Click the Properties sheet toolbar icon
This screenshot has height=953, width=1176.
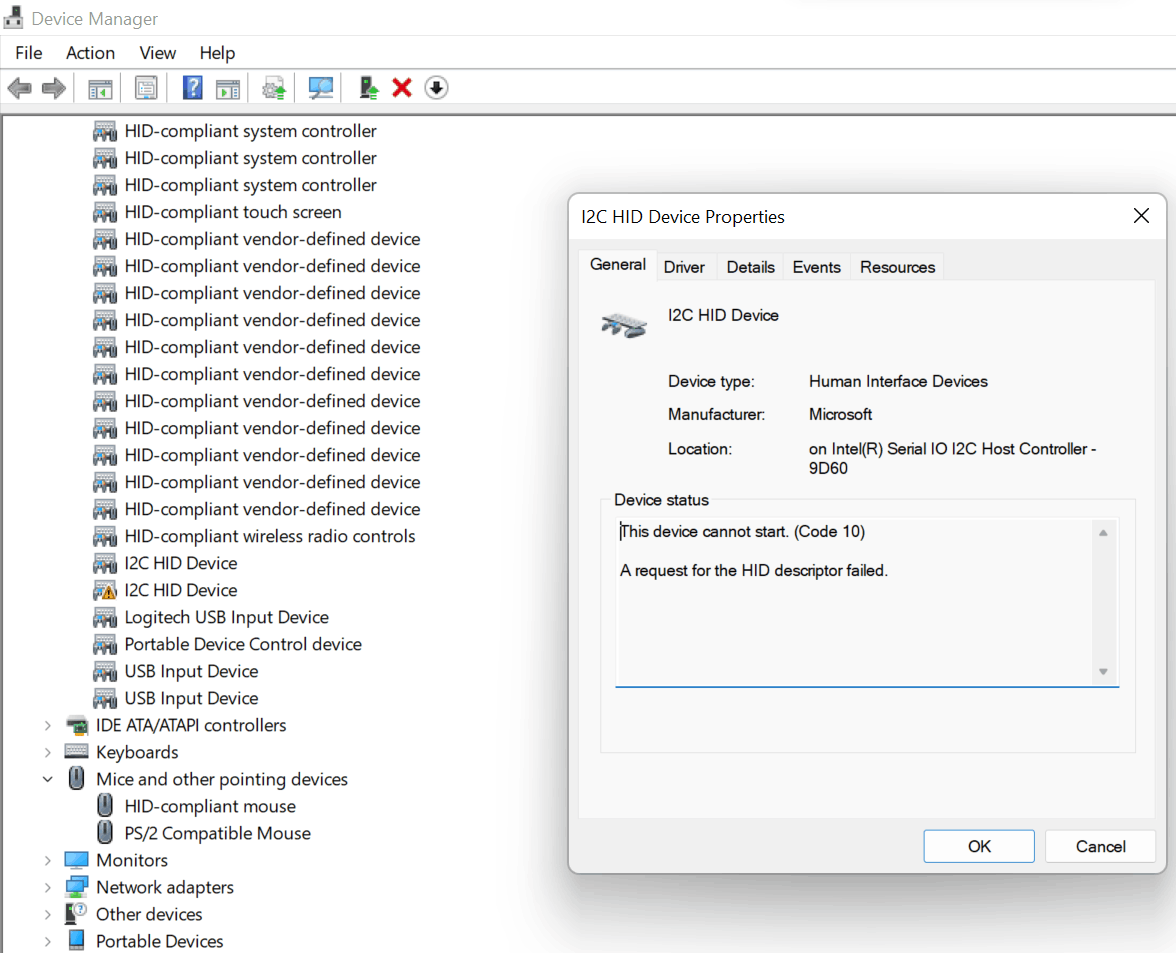[146, 88]
